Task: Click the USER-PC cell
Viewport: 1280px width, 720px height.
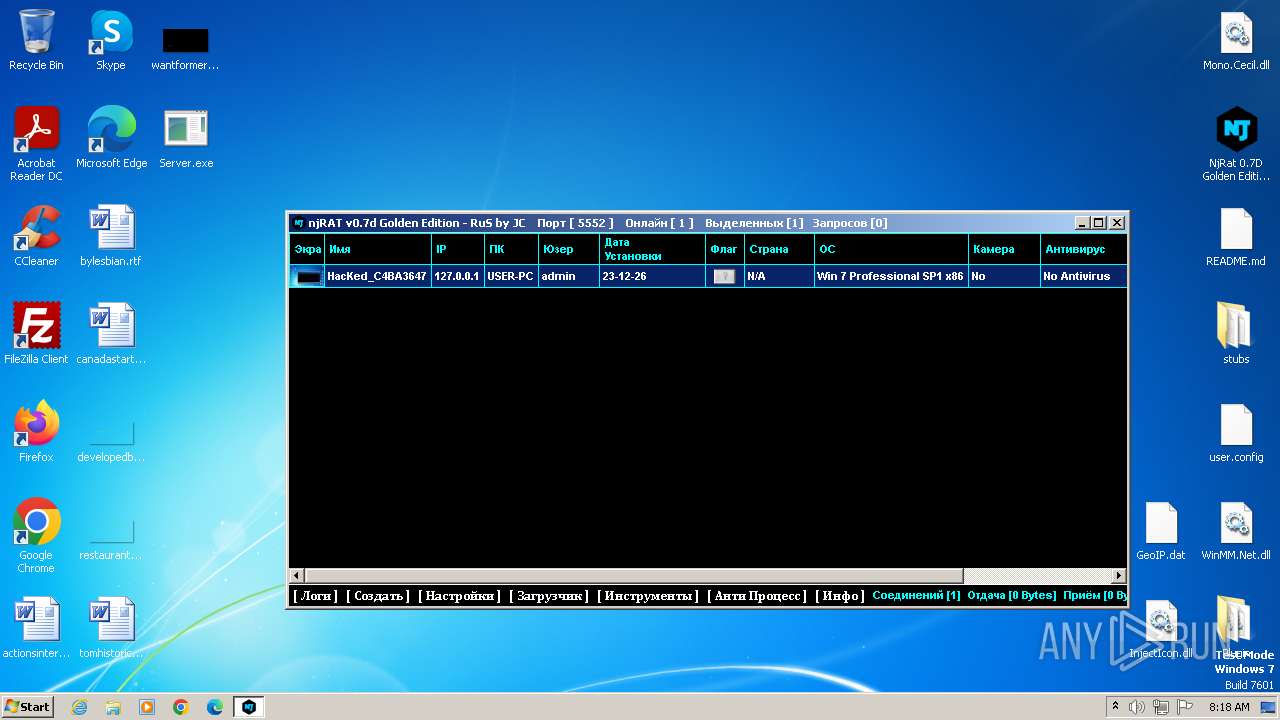Action: [x=511, y=276]
